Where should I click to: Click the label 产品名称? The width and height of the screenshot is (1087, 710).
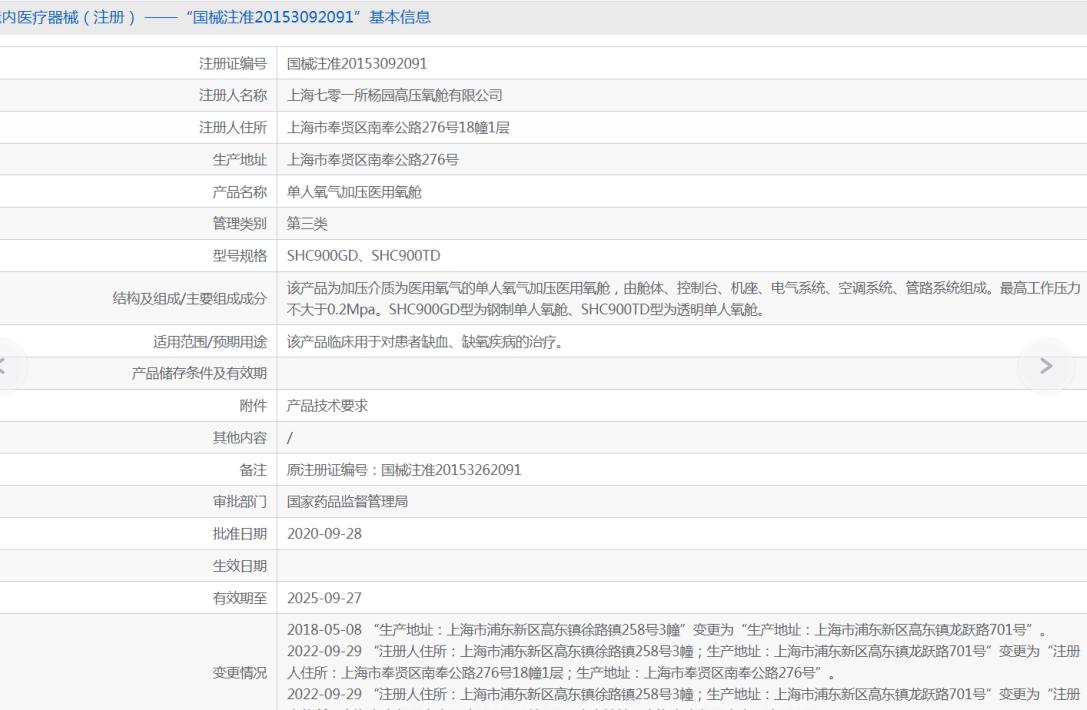[240, 192]
